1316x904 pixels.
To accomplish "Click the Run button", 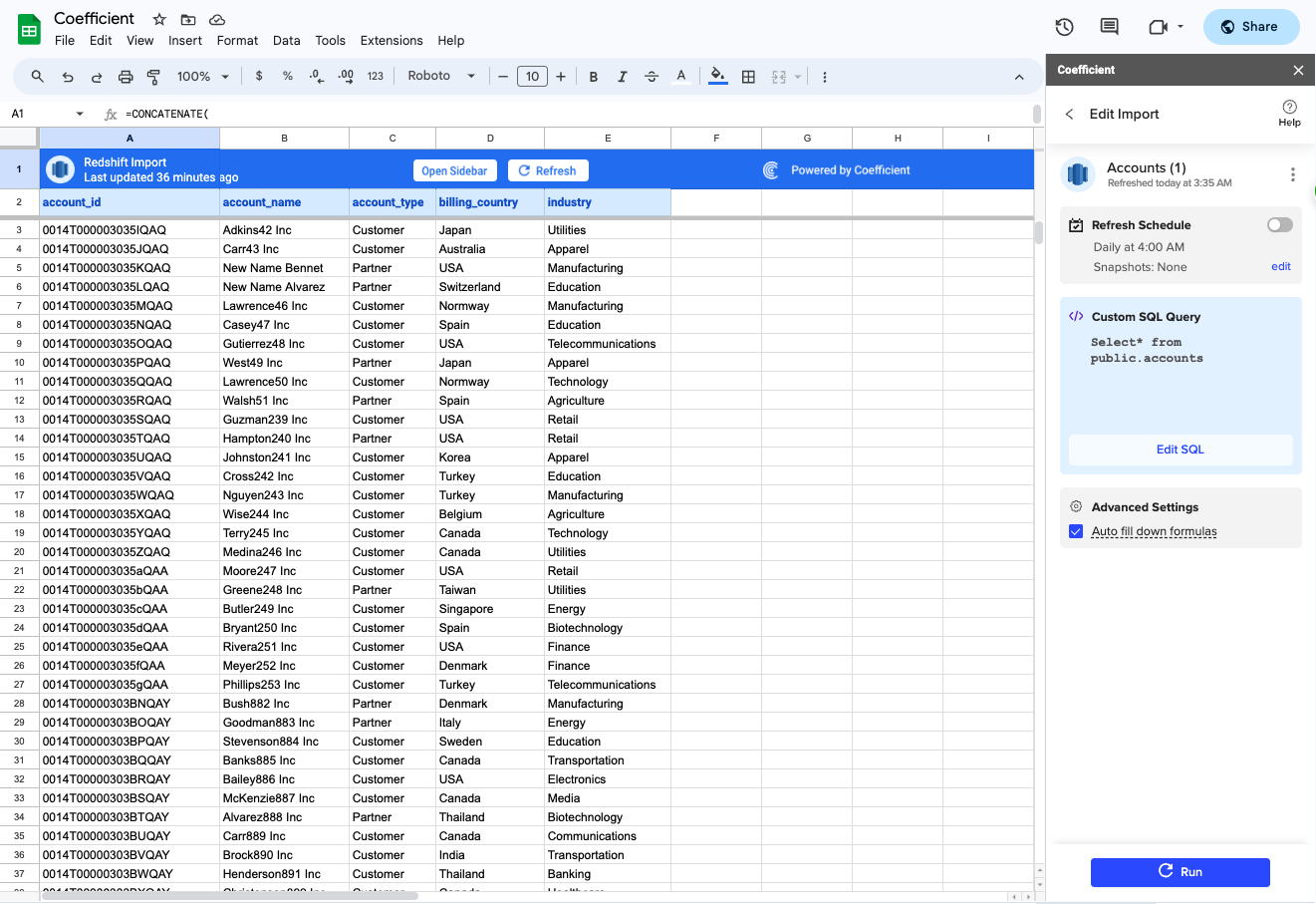I will click(x=1181, y=872).
